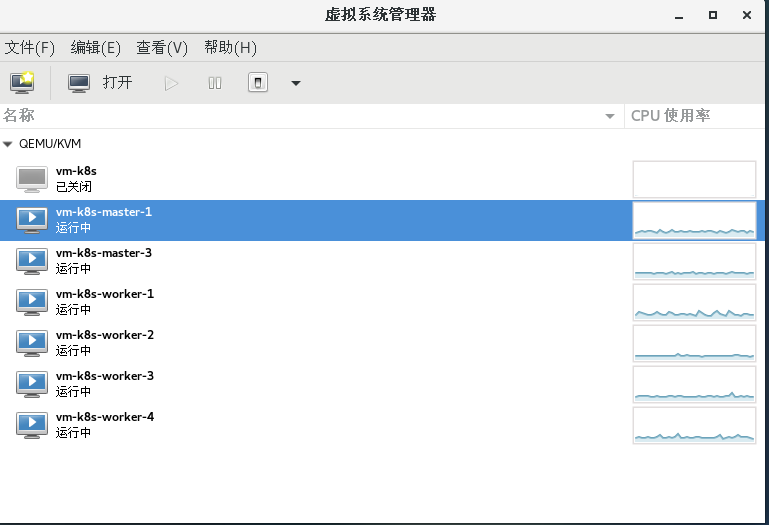Open the 编辑(E) menu
The image size is (769, 525).
(x=95, y=48)
